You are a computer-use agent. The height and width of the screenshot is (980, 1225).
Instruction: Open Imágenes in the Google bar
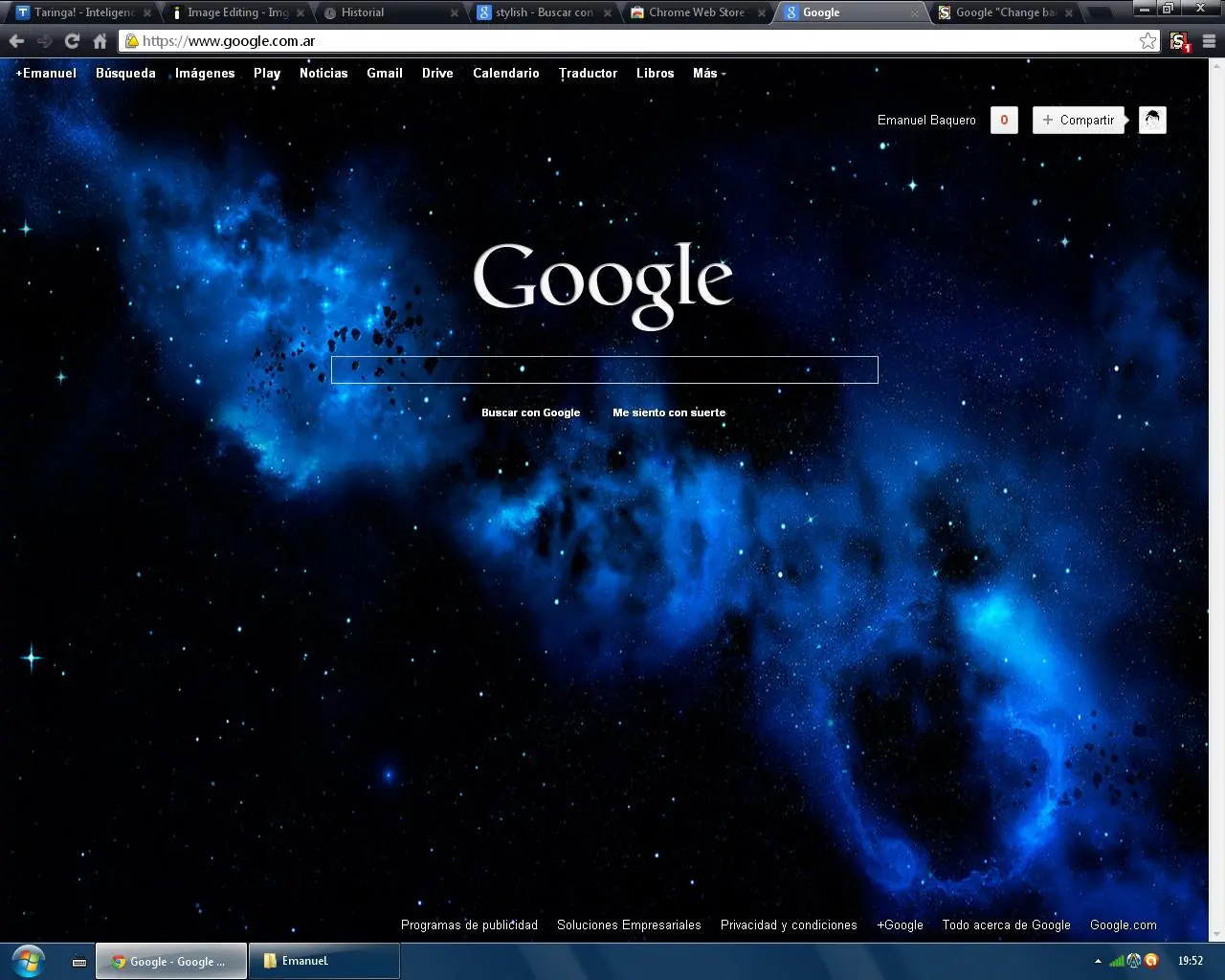tap(205, 74)
